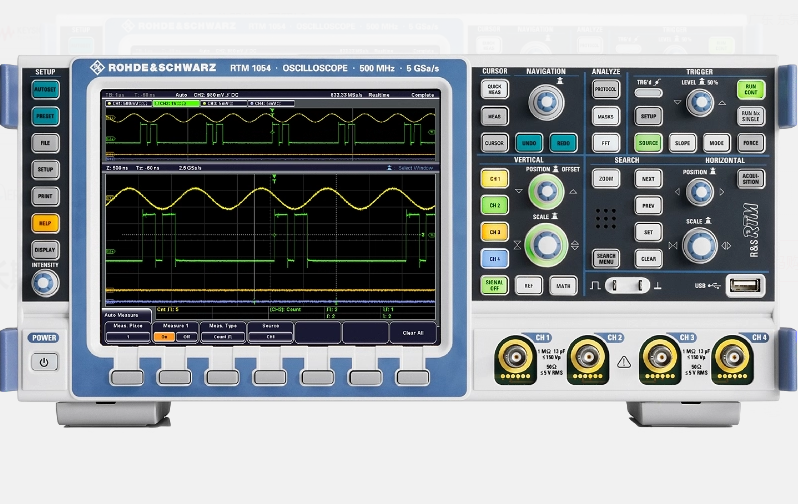Open the Meas. Type on-screen selector

click(x=223, y=331)
